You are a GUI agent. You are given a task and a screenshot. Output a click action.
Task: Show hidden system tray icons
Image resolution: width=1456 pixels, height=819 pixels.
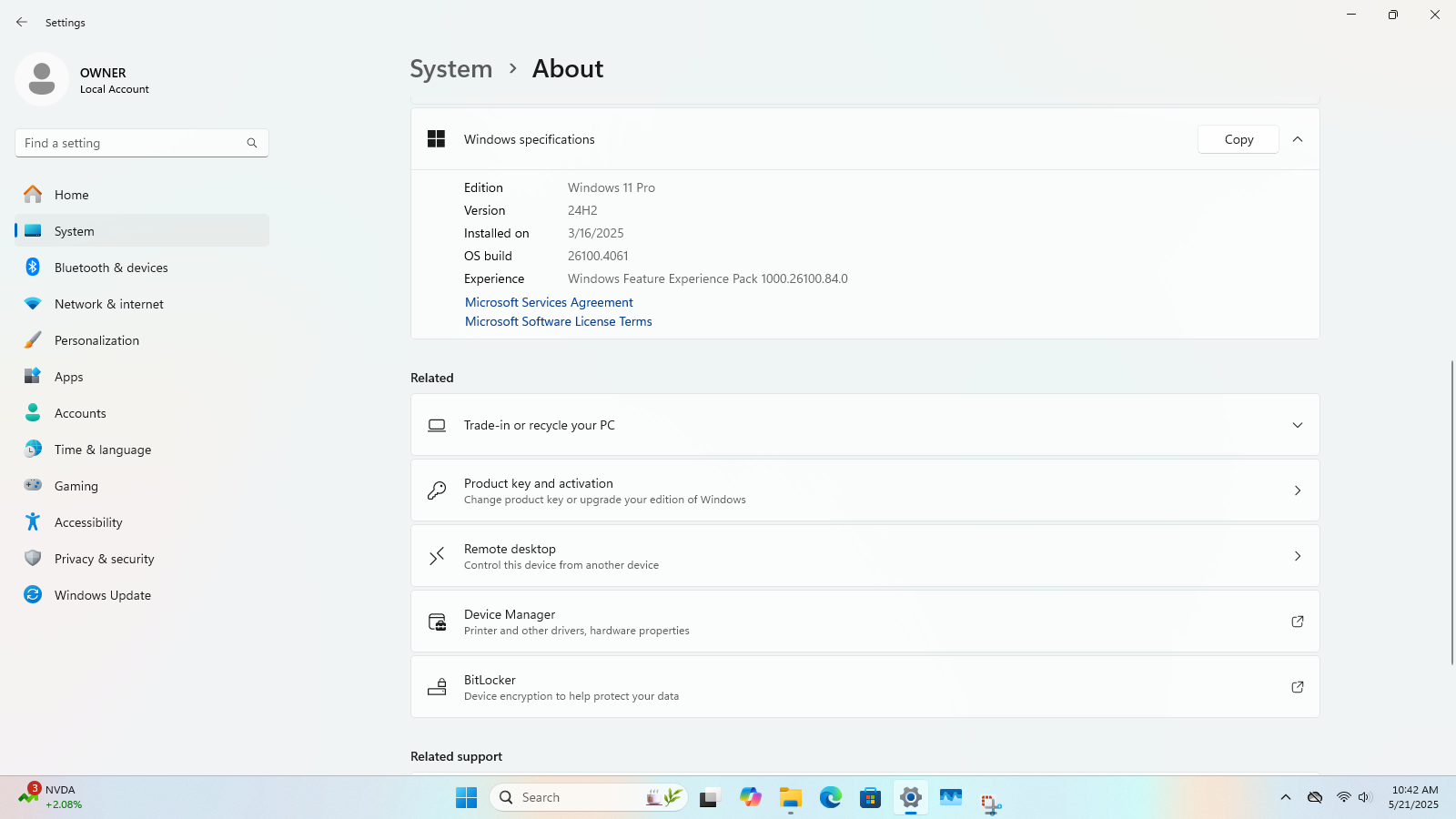[1285, 798]
